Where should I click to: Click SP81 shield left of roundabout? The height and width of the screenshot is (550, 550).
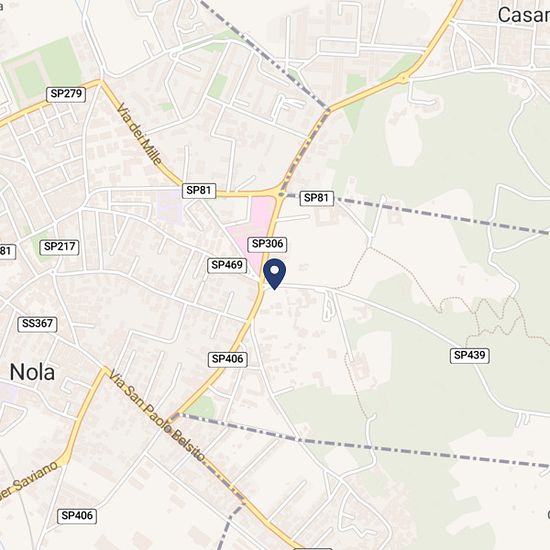[x=199, y=190]
